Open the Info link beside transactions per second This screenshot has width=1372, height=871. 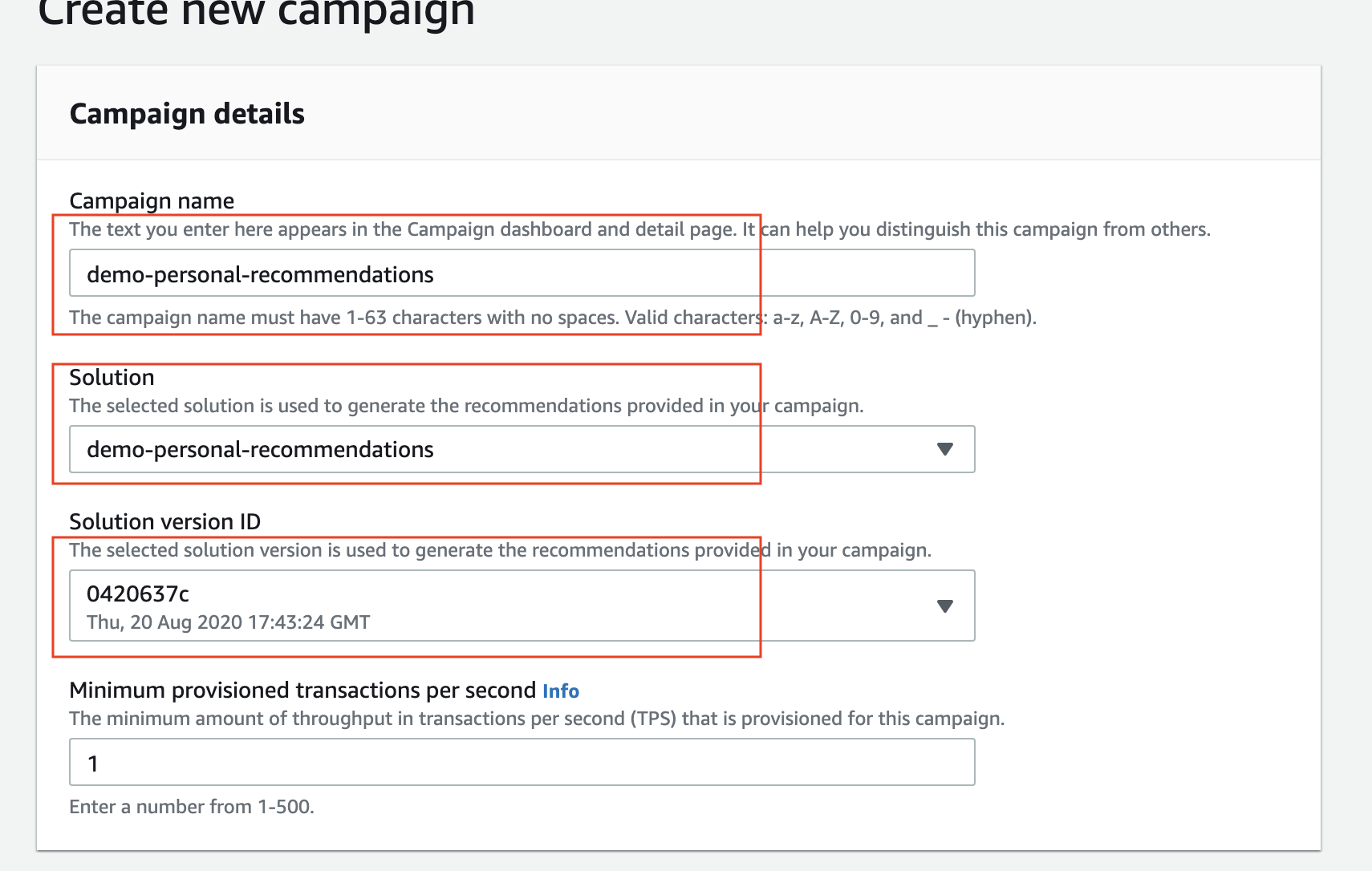561,691
